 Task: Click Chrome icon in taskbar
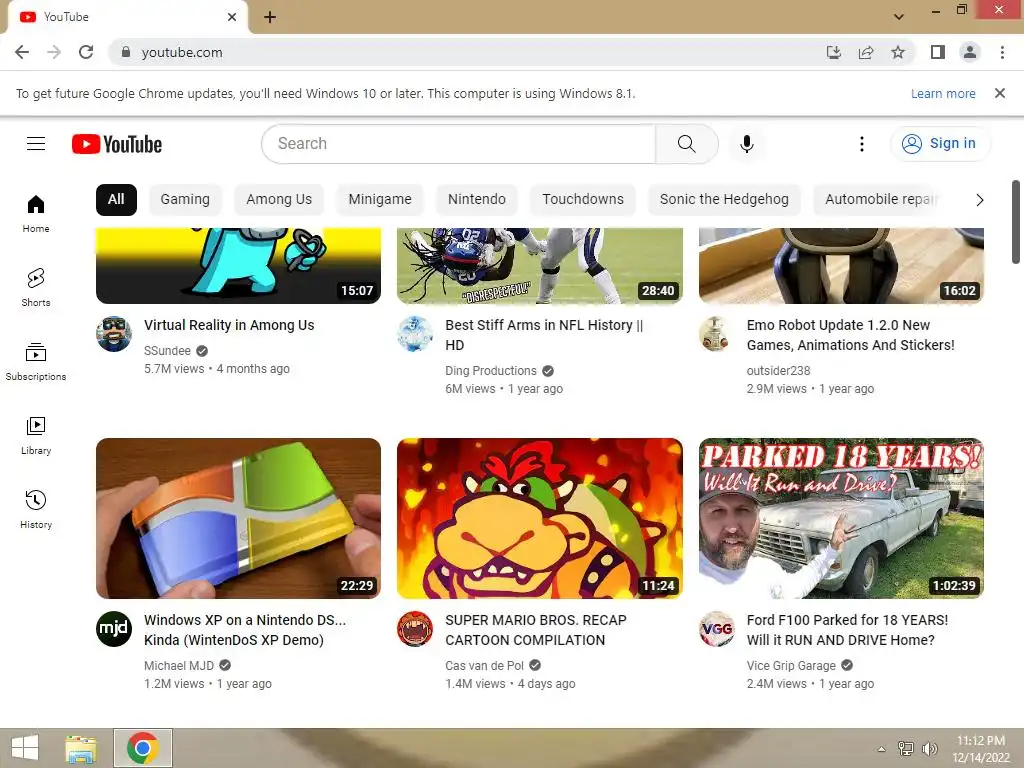click(143, 748)
